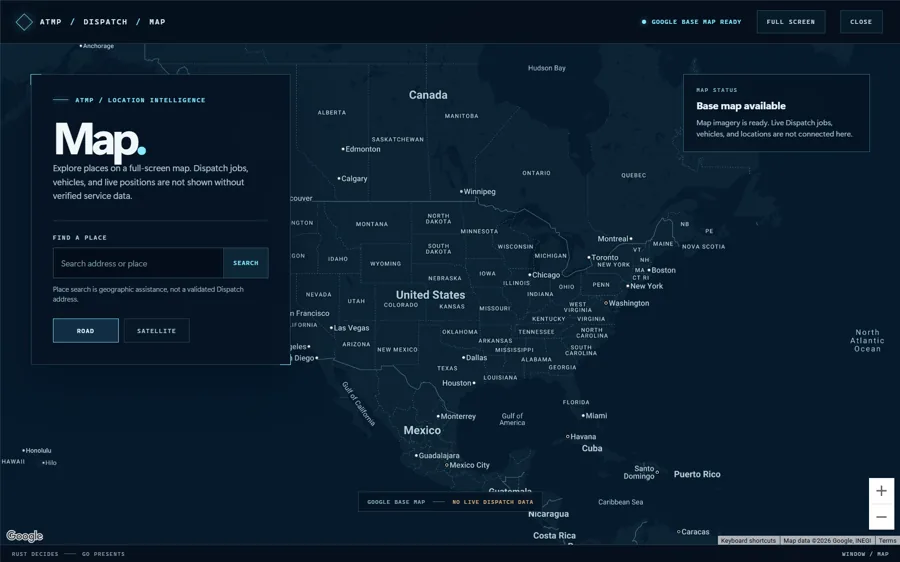Close the map view
This screenshot has height=562, width=900.
861,22
